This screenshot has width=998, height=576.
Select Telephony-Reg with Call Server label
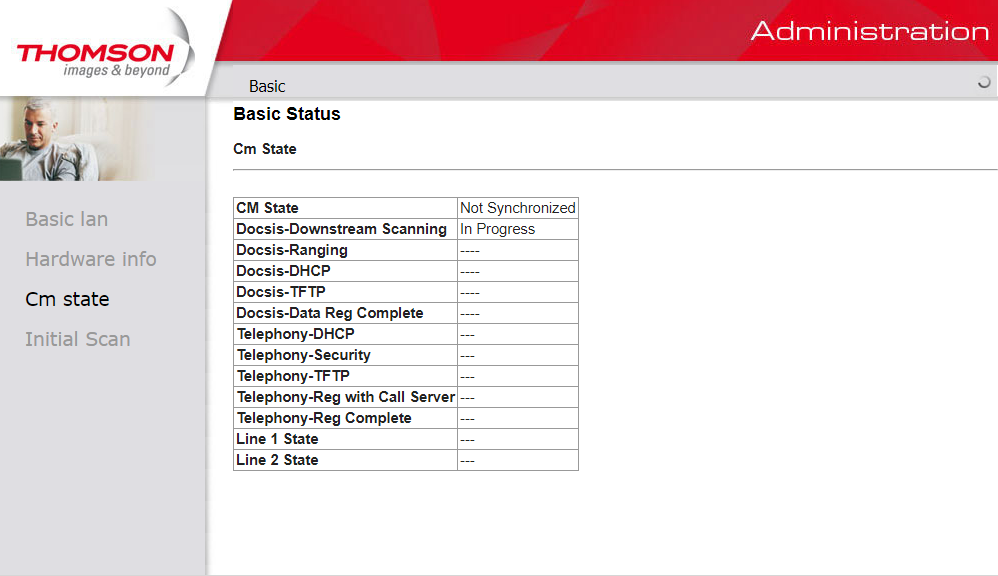coord(345,397)
